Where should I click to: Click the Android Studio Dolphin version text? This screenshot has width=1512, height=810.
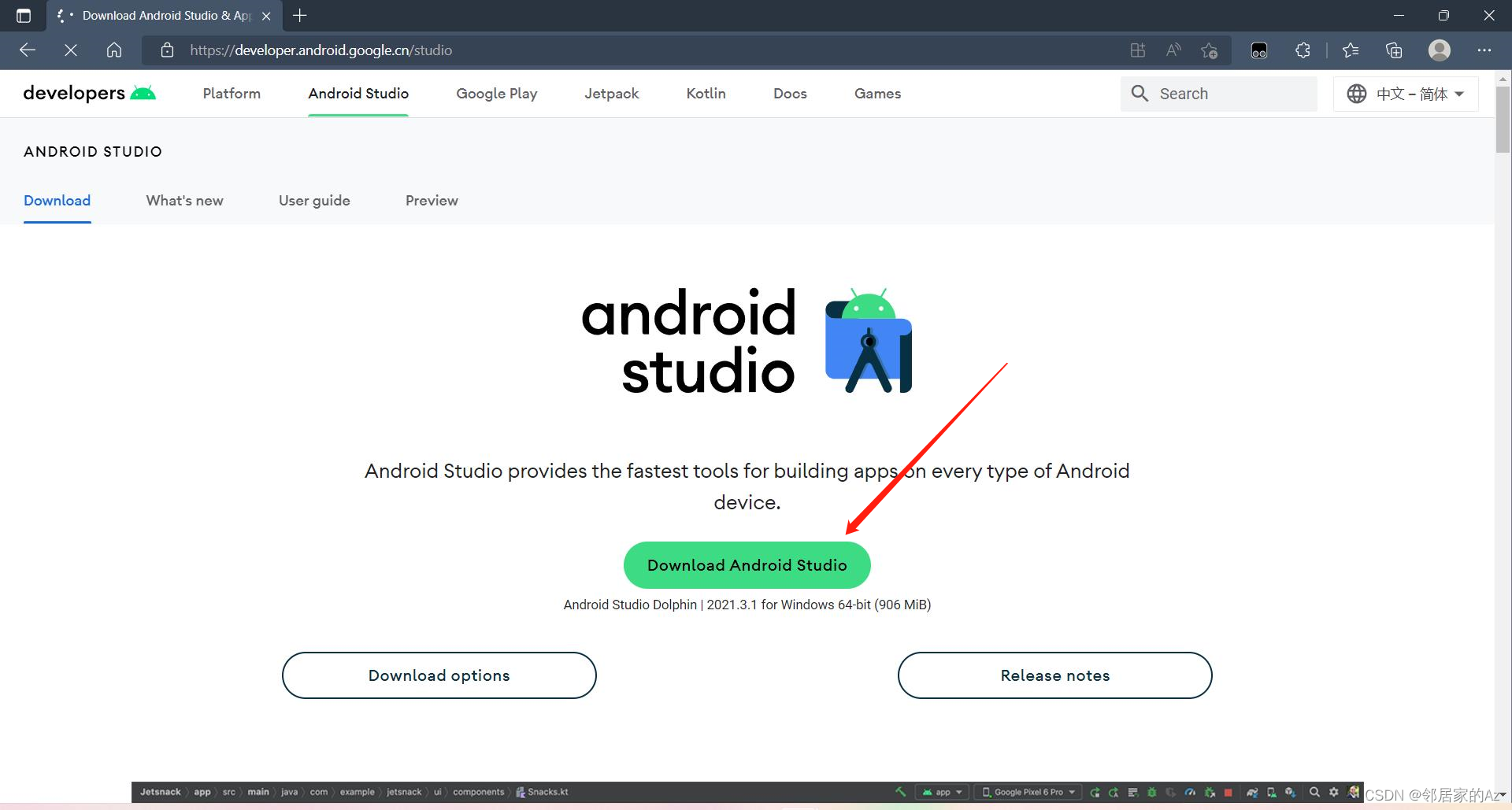tap(747, 605)
